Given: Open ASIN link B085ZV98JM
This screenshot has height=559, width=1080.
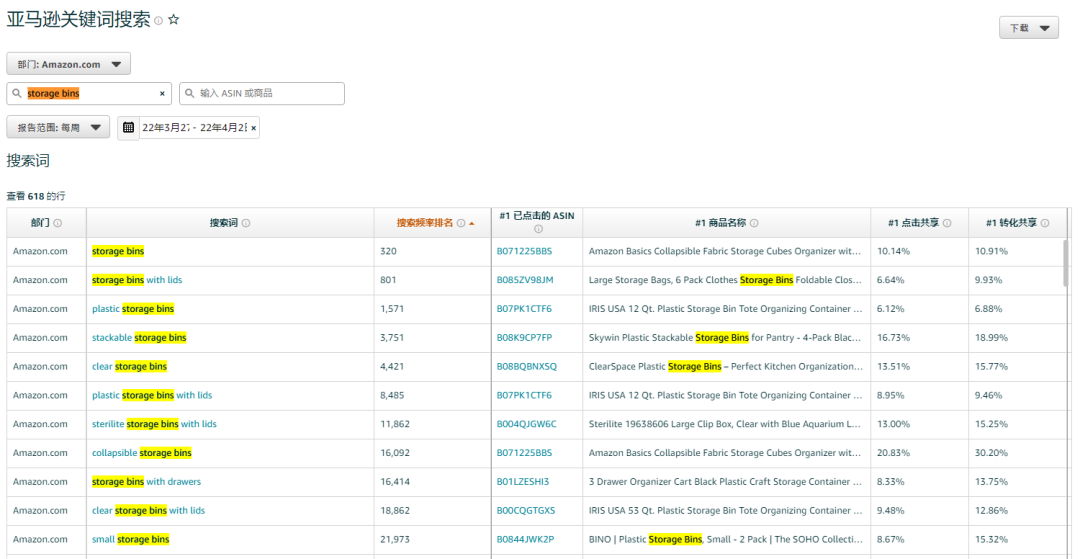Looking at the screenshot, I should pyautogui.click(x=525, y=280).
